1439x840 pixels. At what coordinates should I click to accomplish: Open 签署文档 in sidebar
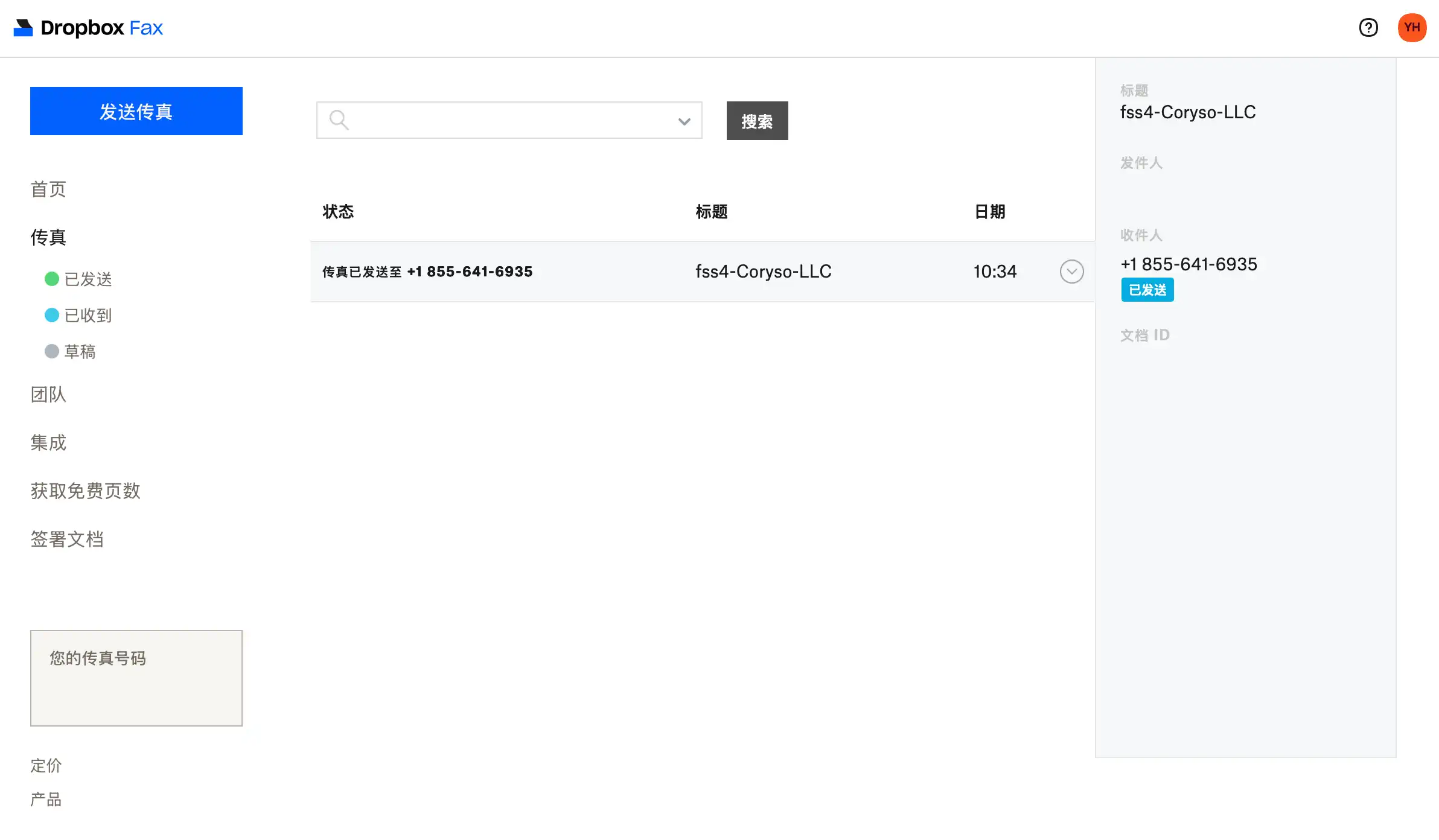67,539
